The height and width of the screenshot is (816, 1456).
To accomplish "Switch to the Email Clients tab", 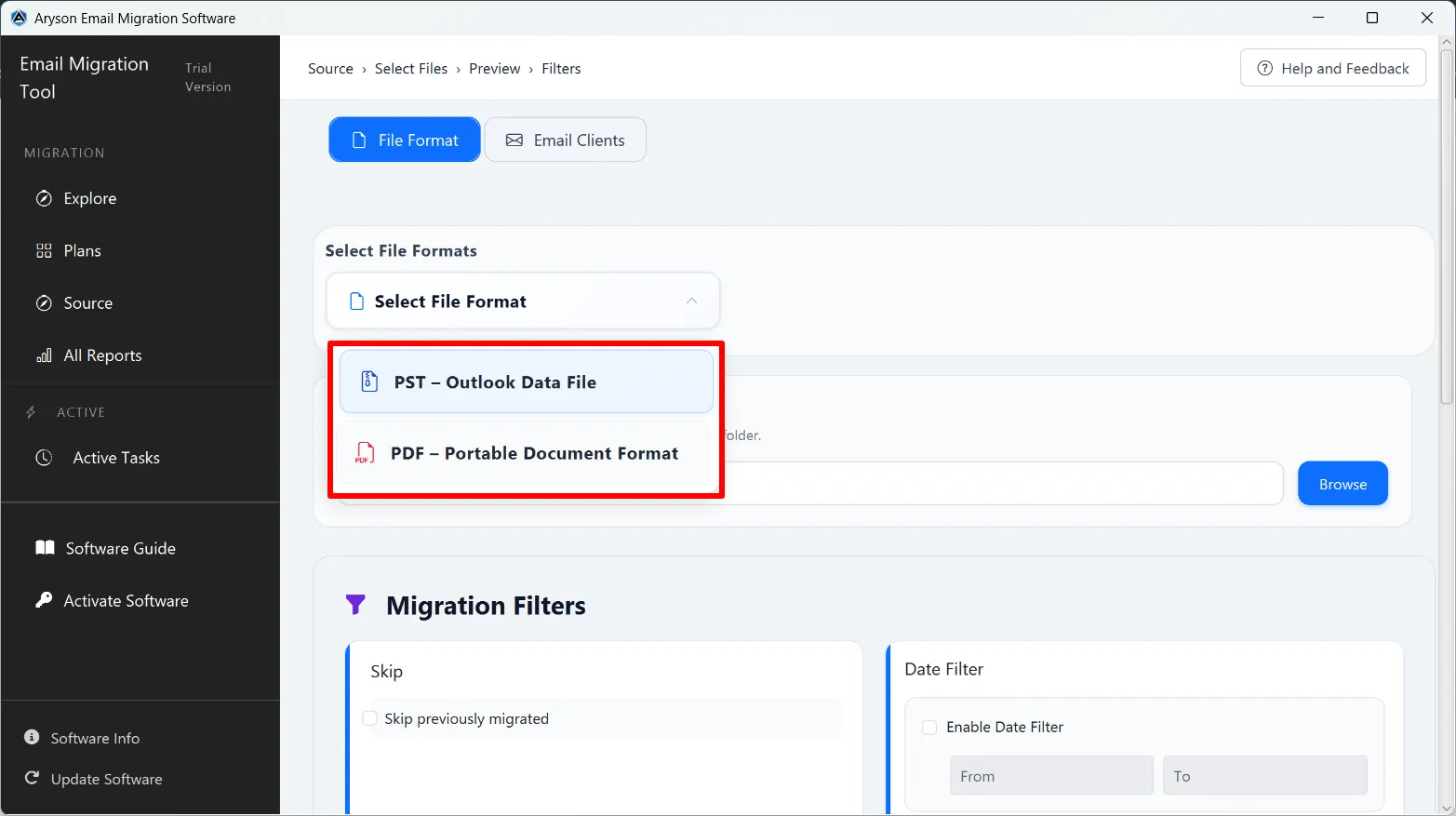I will click(x=566, y=140).
